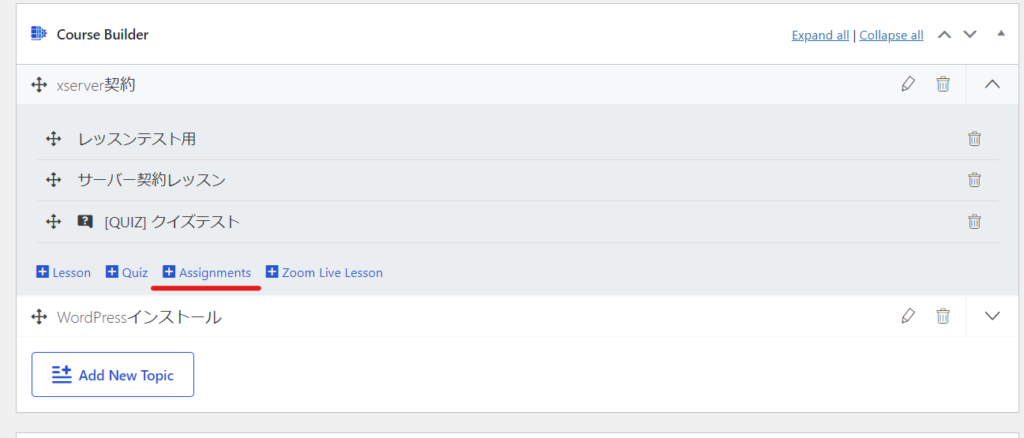This screenshot has height=438, width=1024.
Task: Collapse the xserver契約 topic
Action: coord(992,84)
